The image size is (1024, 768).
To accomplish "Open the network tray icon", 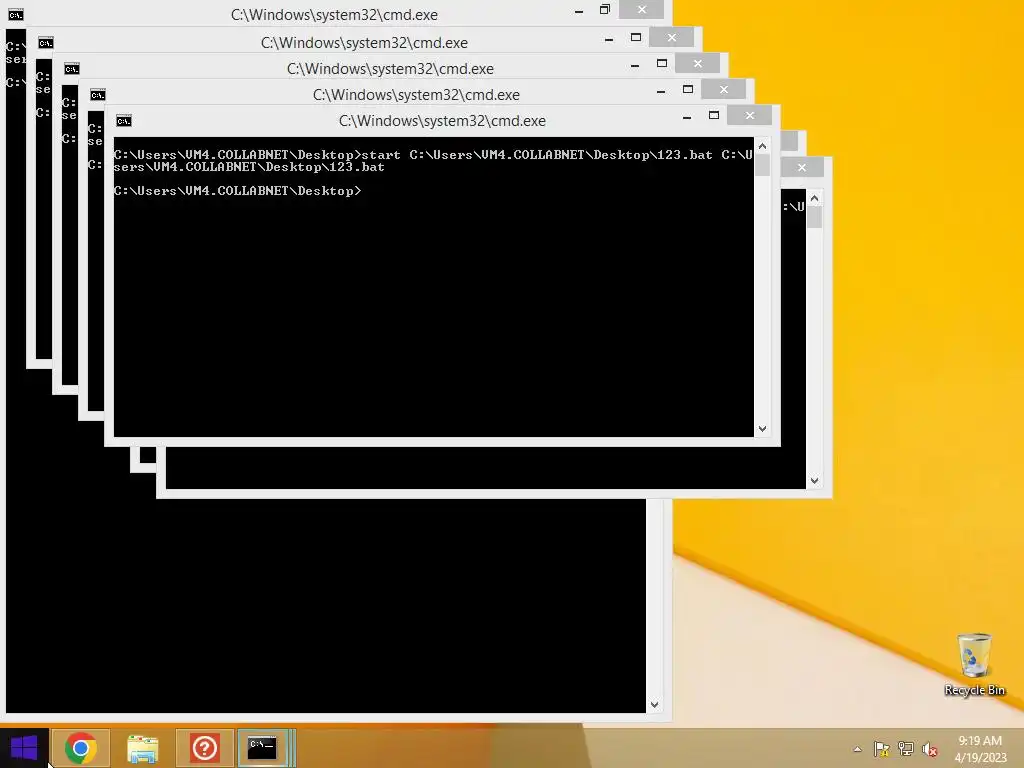I will coord(906,749).
